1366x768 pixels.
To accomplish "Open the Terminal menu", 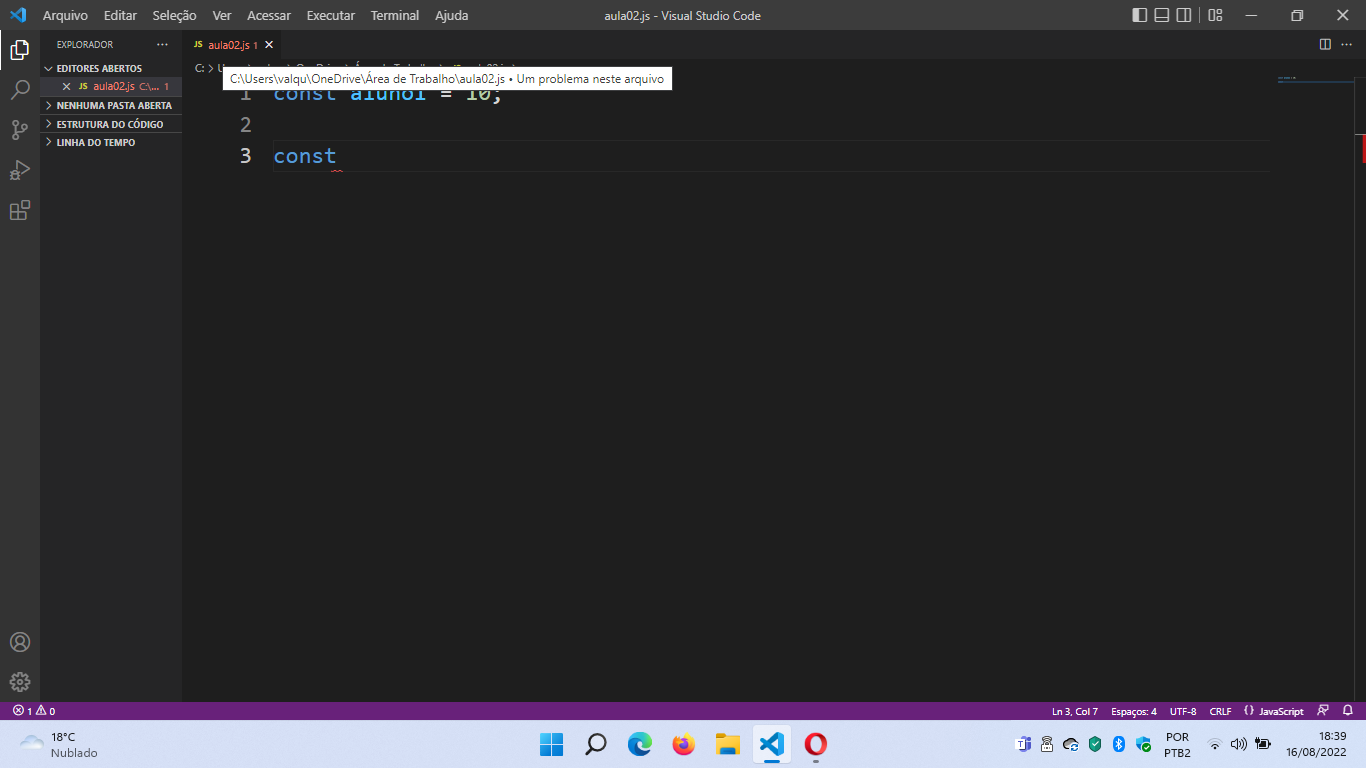I will click(395, 15).
